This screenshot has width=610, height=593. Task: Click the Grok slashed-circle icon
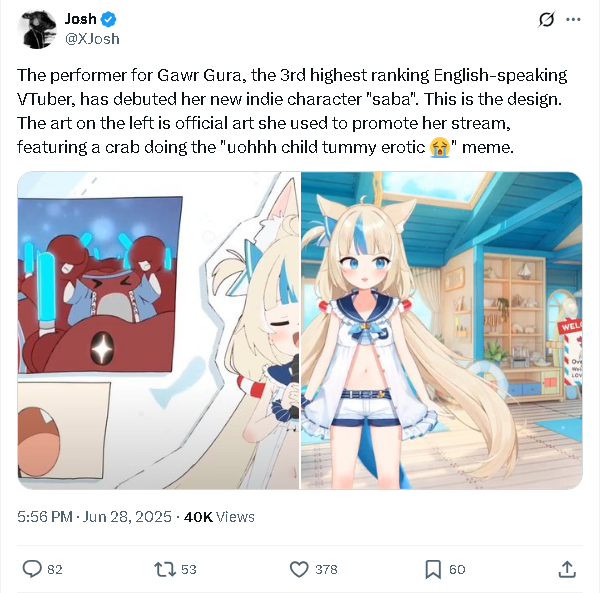click(546, 19)
